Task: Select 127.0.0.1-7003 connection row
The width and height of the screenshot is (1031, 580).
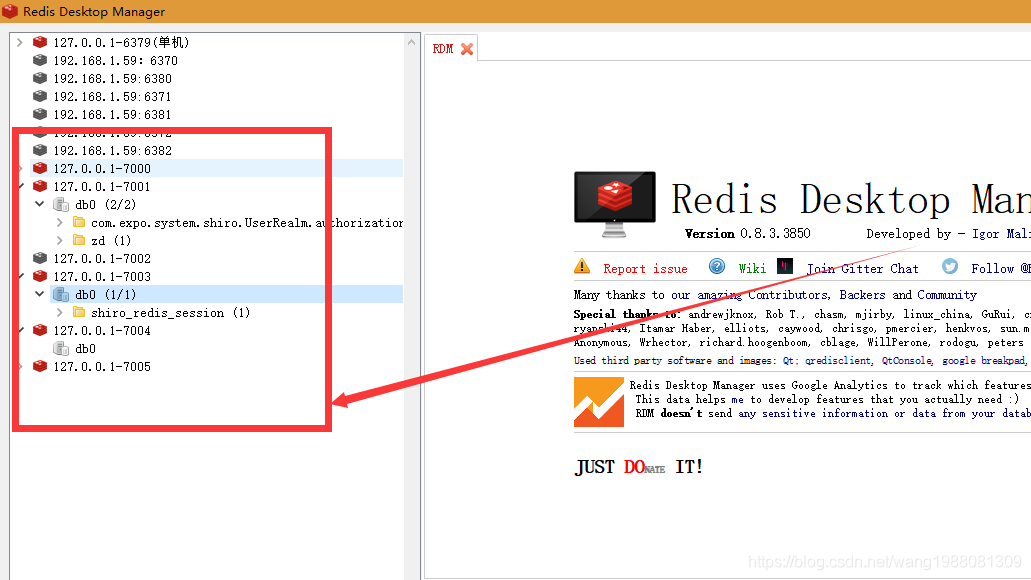Action: pyautogui.click(x=102, y=276)
